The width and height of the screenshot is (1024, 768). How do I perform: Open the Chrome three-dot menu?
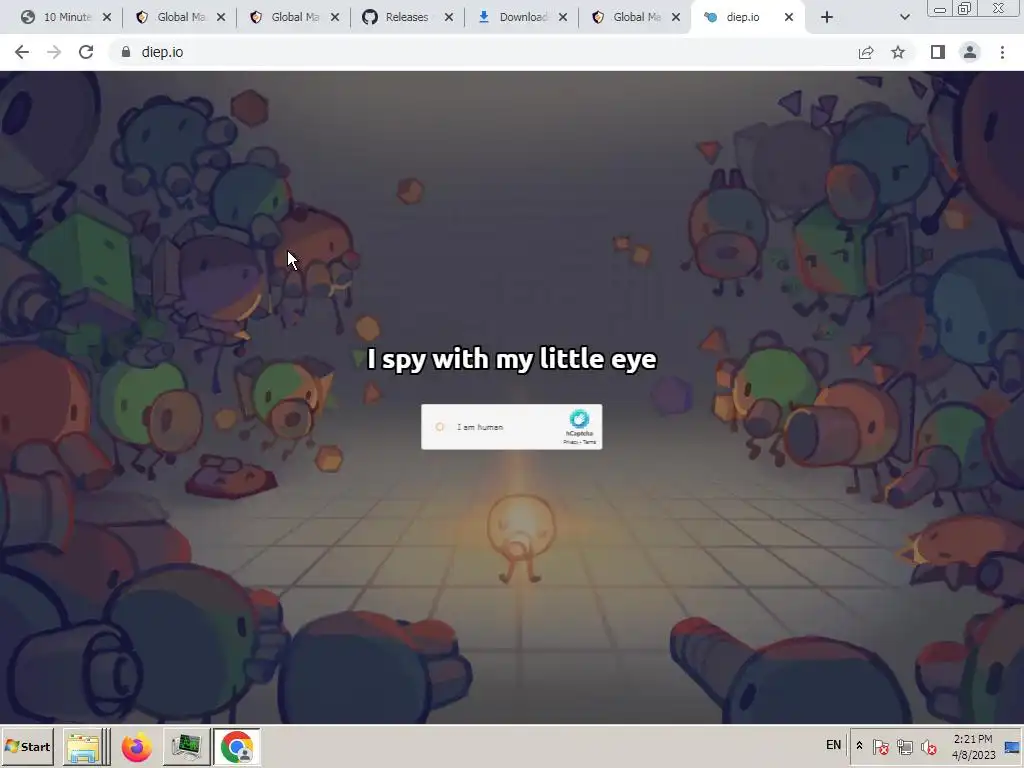1002,52
